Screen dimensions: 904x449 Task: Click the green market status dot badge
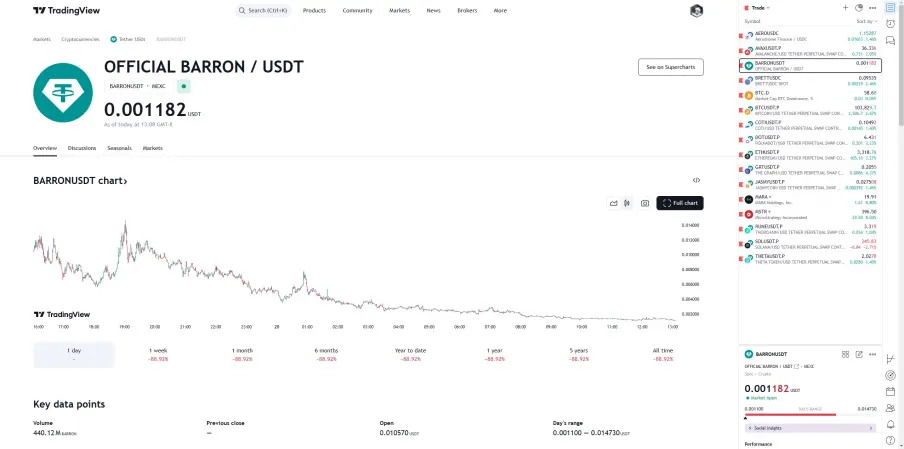pyautogui.click(x=184, y=86)
